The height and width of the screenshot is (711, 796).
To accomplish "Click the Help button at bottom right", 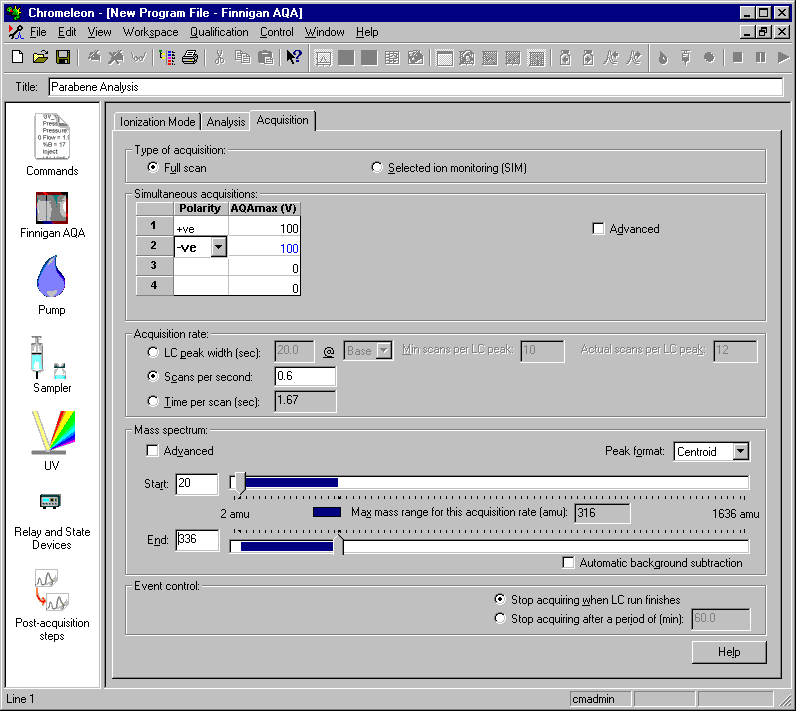I will coord(729,652).
